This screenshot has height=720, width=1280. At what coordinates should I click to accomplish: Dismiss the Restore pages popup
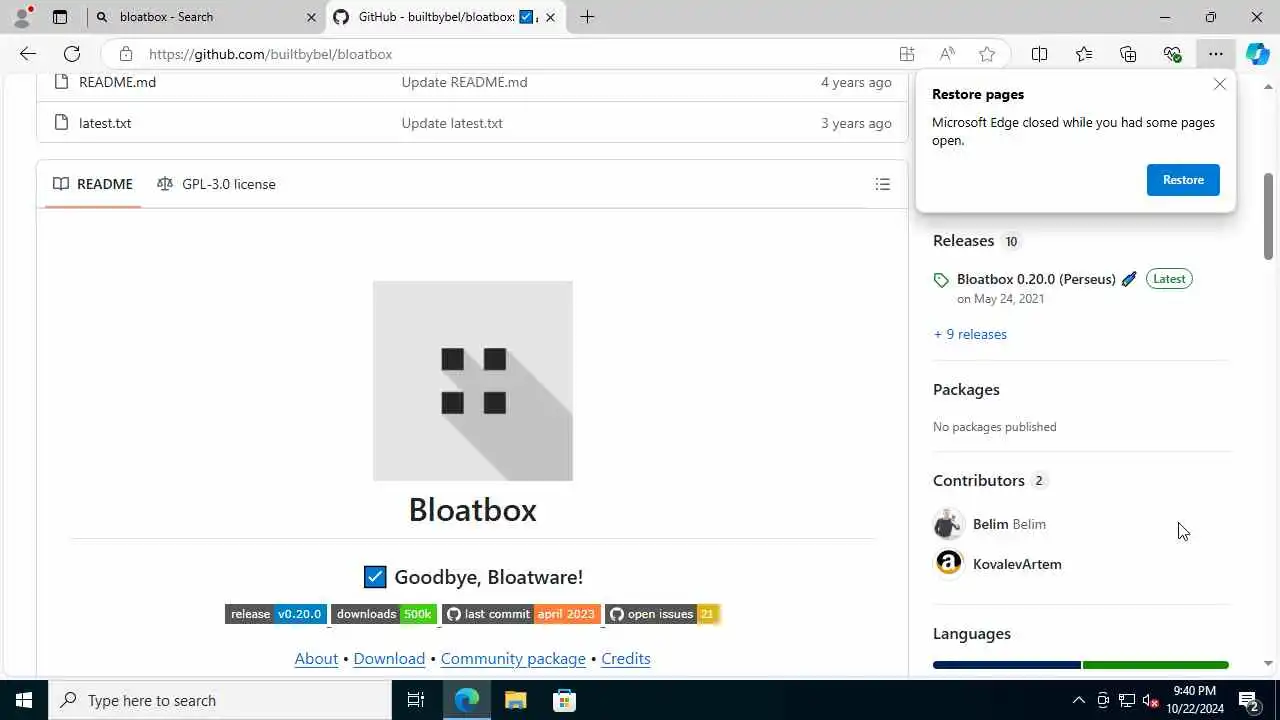[1220, 84]
